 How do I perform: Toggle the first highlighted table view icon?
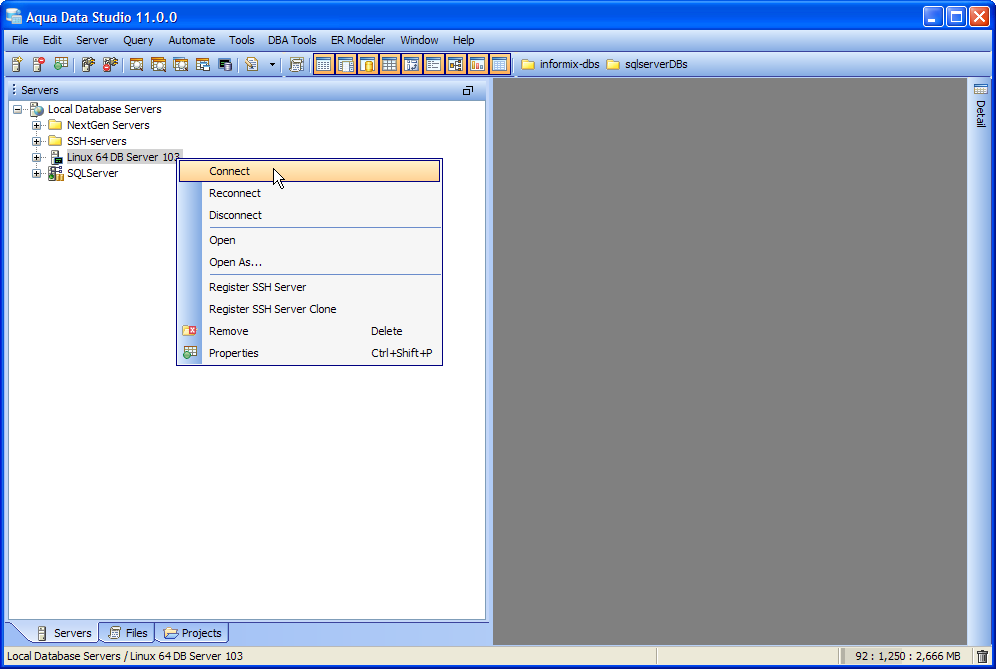(x=323, y=64)
